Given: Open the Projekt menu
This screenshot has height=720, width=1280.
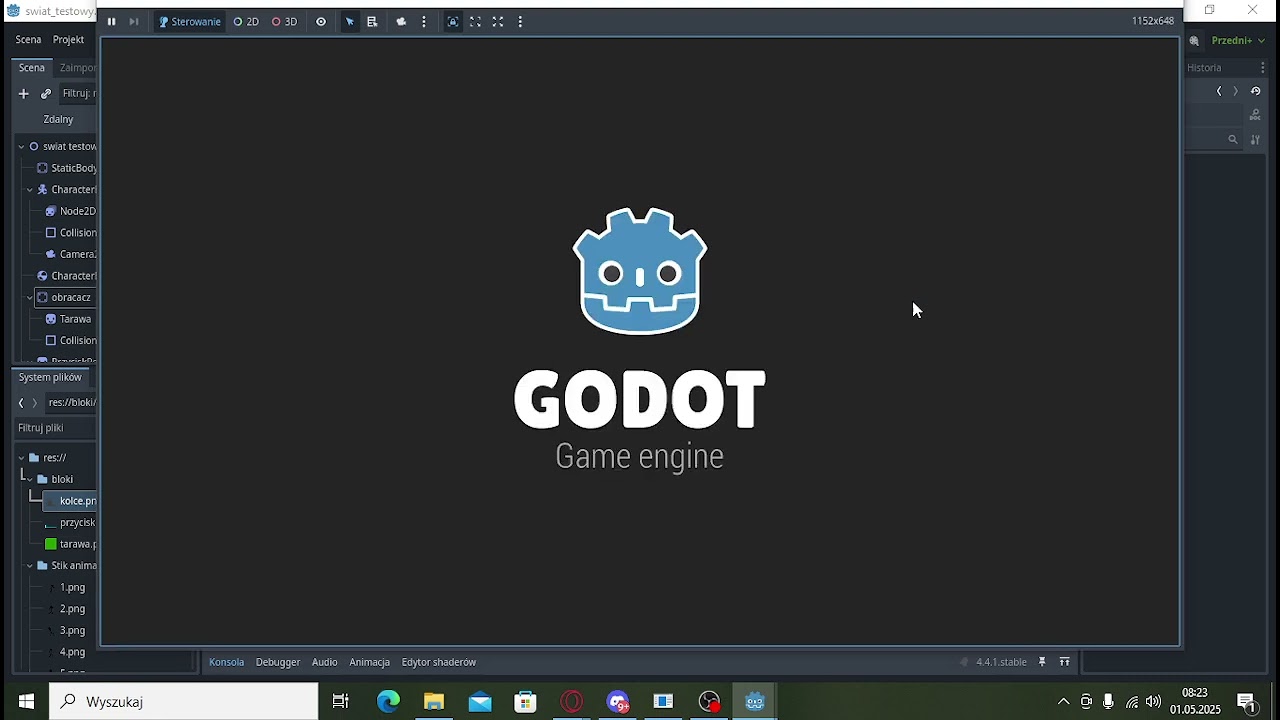Looking at the screenshot, I should click(68, 40).
